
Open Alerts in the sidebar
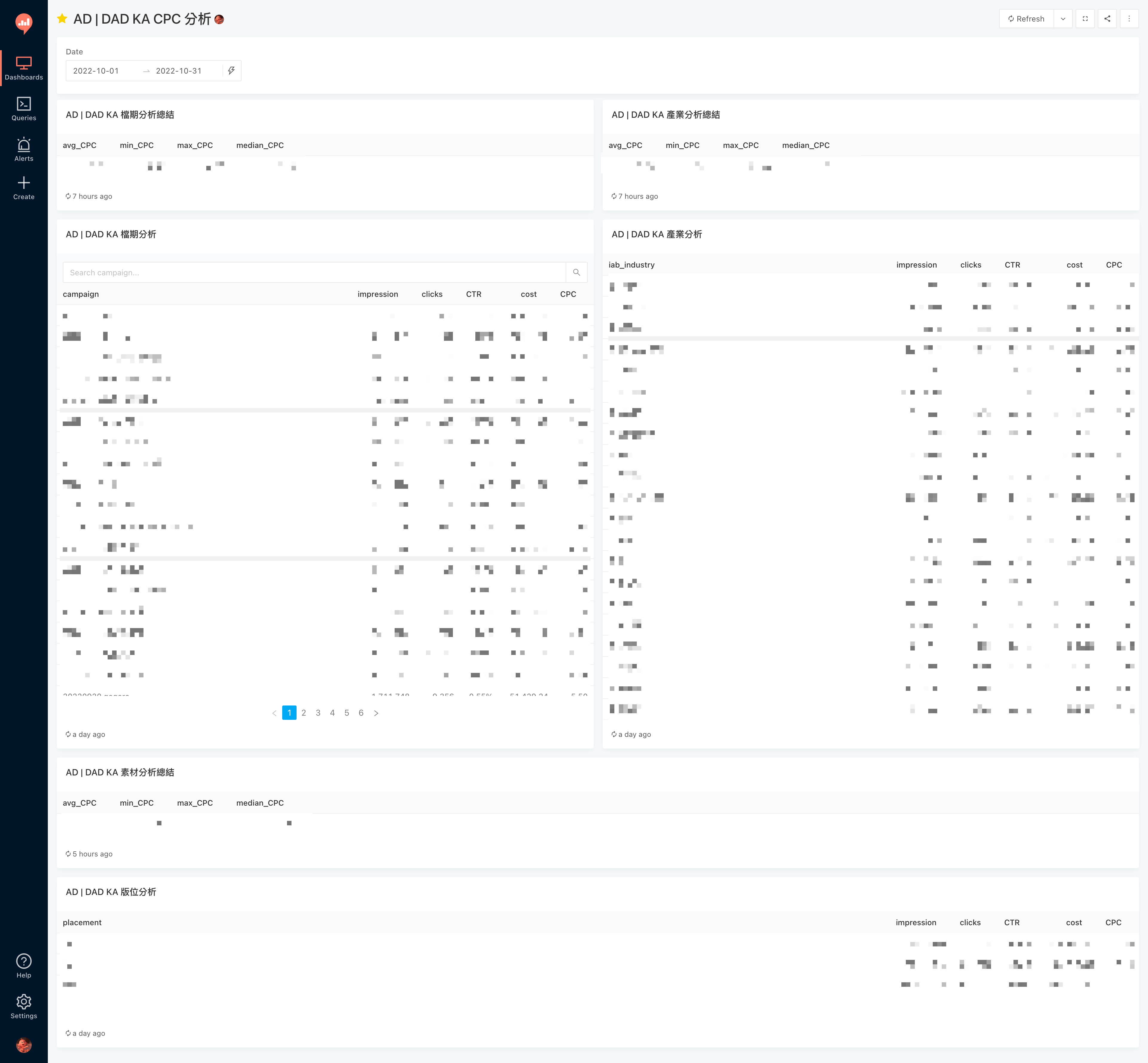click(x=24, y=149)
